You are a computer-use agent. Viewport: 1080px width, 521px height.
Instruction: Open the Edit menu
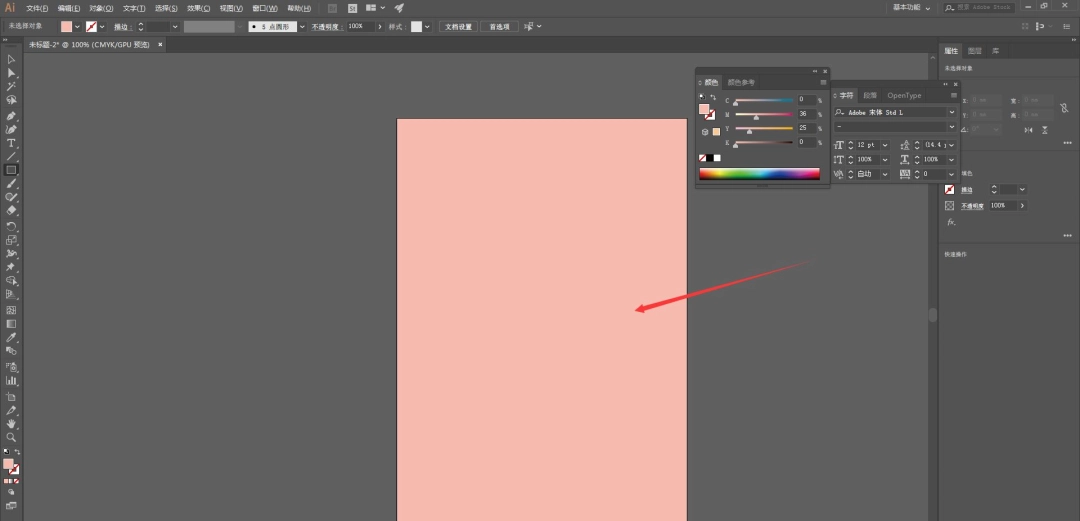click(x=69, y=8)
